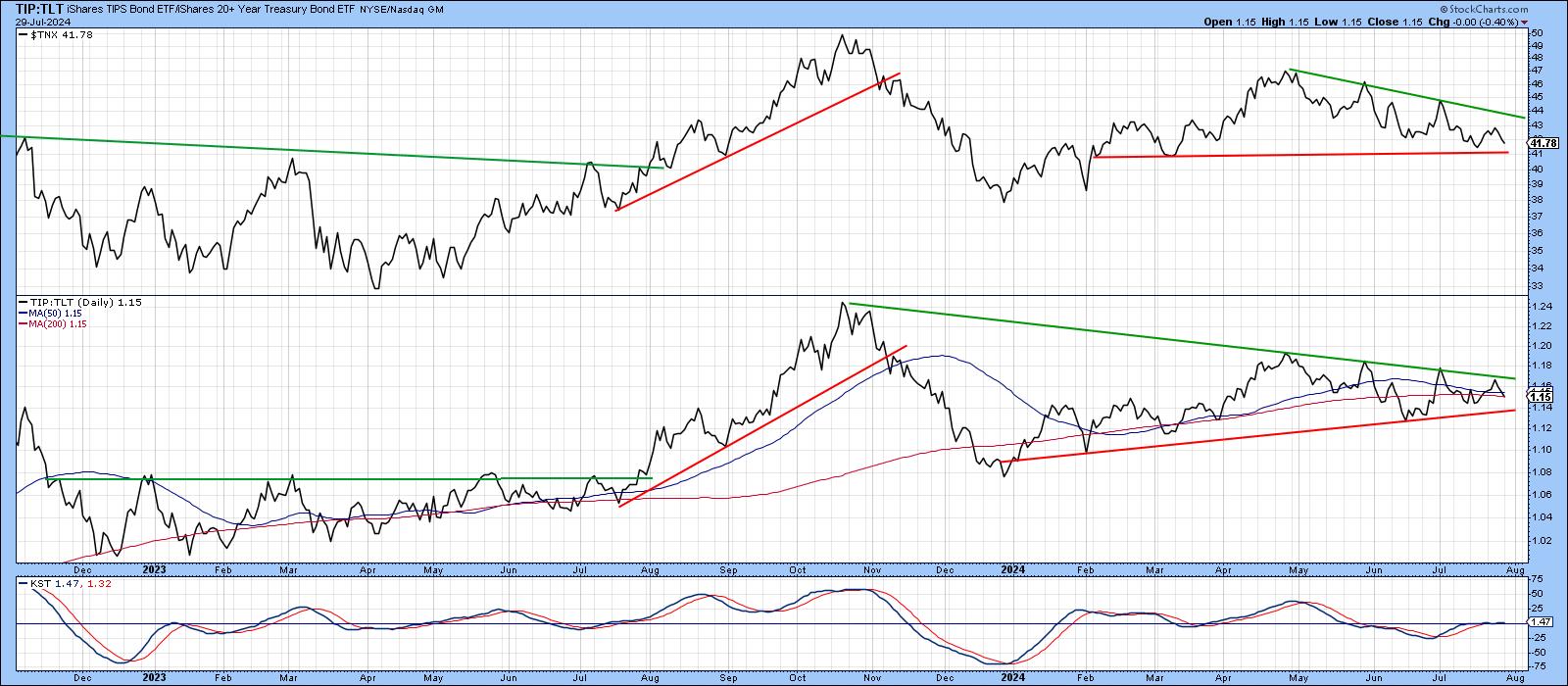Click the 1.02 tick on the ratio axis
1568x686 pixels.
1541,540
